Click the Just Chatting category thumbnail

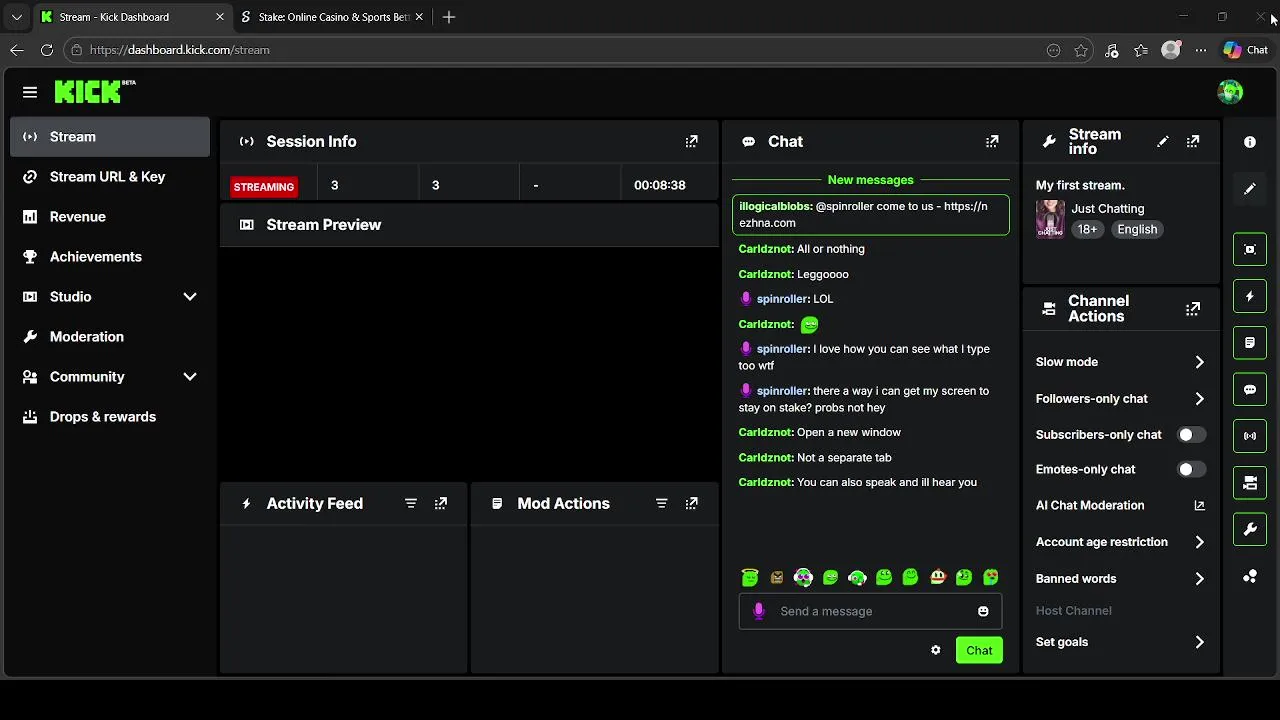coord(1050,219)
